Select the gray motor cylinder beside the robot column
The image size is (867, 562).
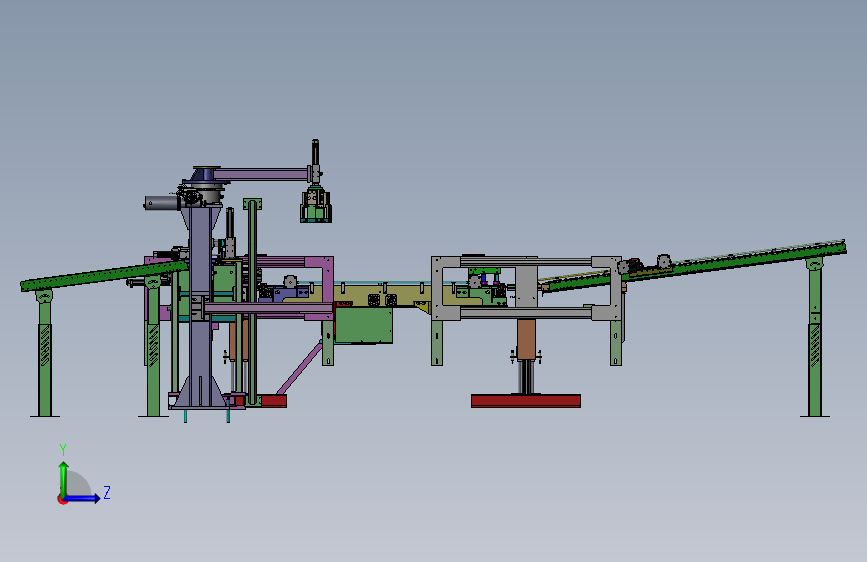[x=162, y=203]
